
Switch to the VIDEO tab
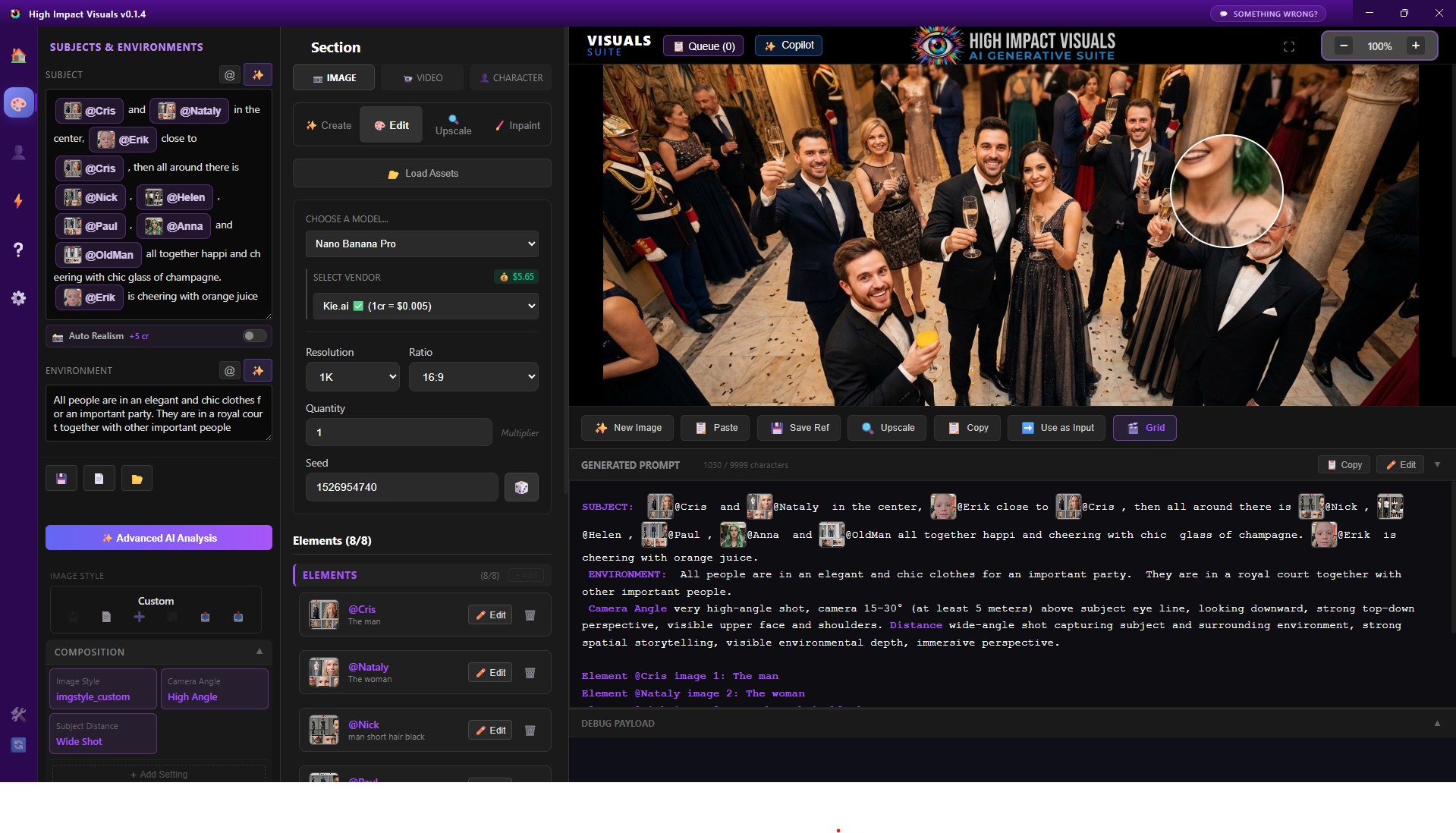(x=423, y=77)
